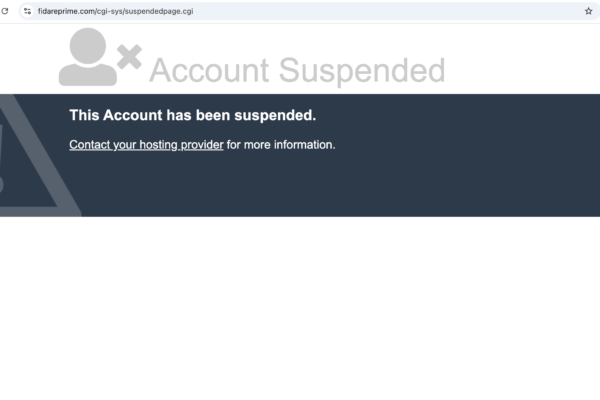Click "Account" in the large grey heading
The image size is (600, 400).
point(209,71)
